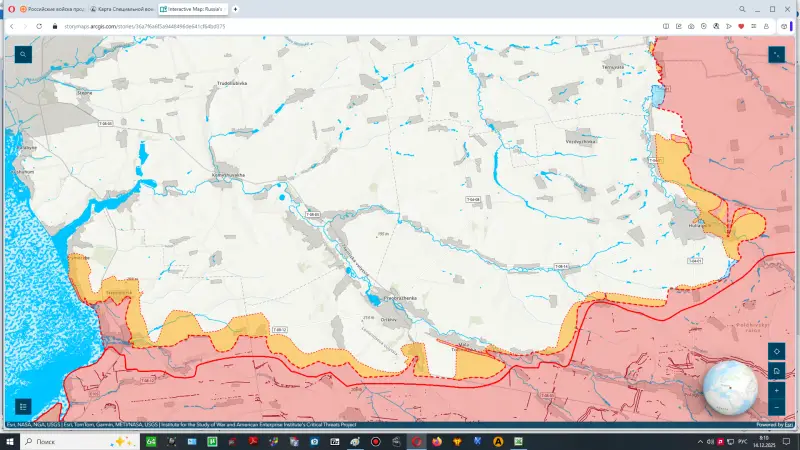Expand the map to fullscreen

point(777,54)
